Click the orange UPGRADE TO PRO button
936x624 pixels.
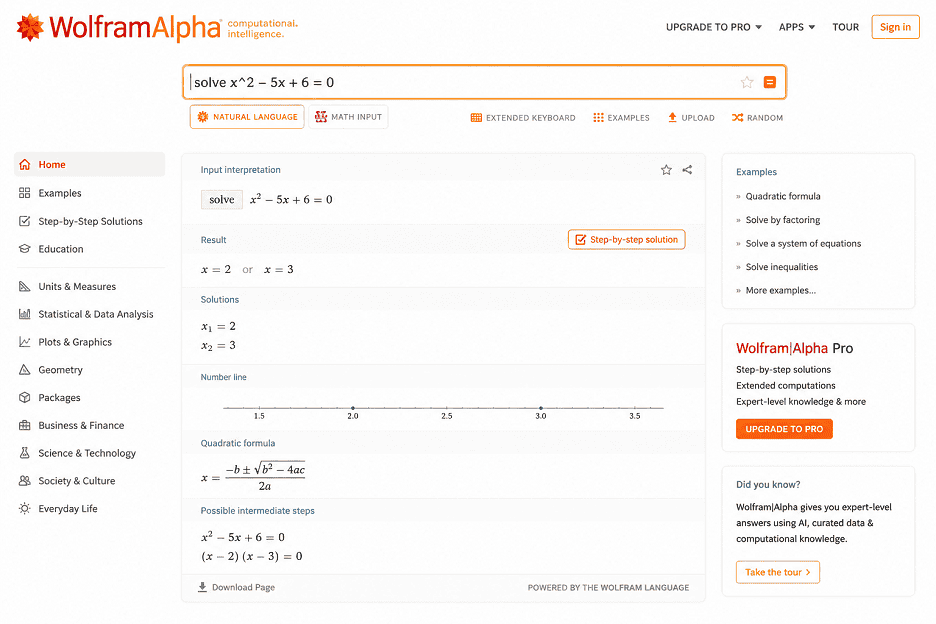(784, 429)
